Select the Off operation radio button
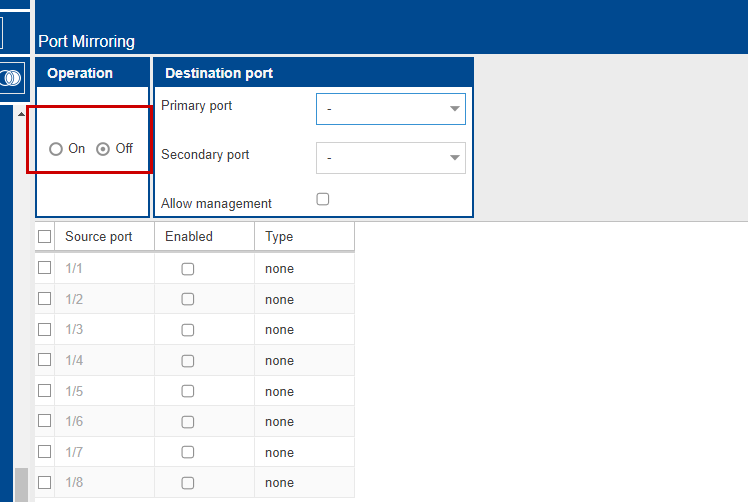 click(103, 149)
